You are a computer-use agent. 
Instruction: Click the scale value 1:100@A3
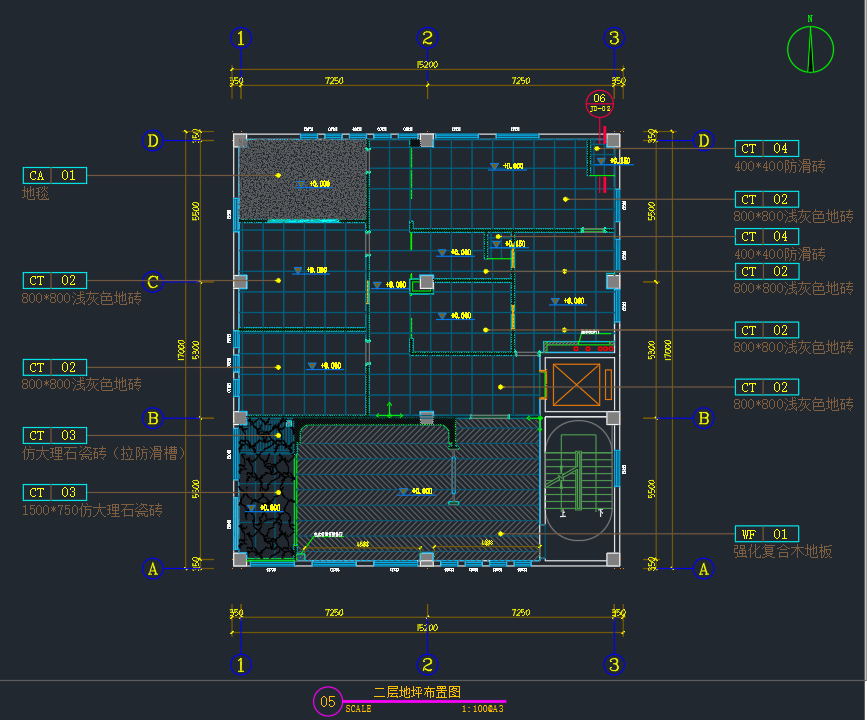482,709
